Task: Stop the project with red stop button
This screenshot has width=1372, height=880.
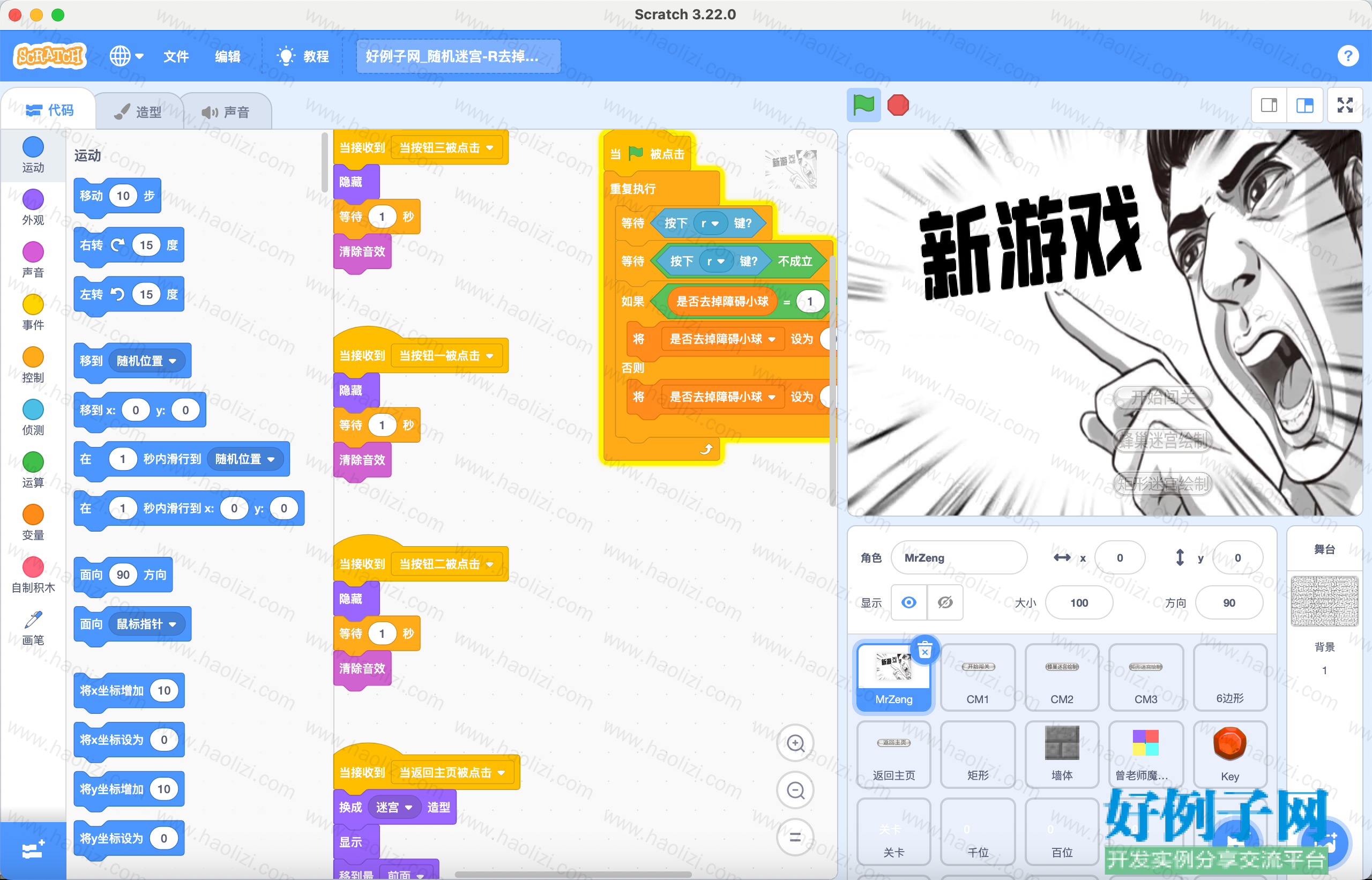Action: click(898, 105)
